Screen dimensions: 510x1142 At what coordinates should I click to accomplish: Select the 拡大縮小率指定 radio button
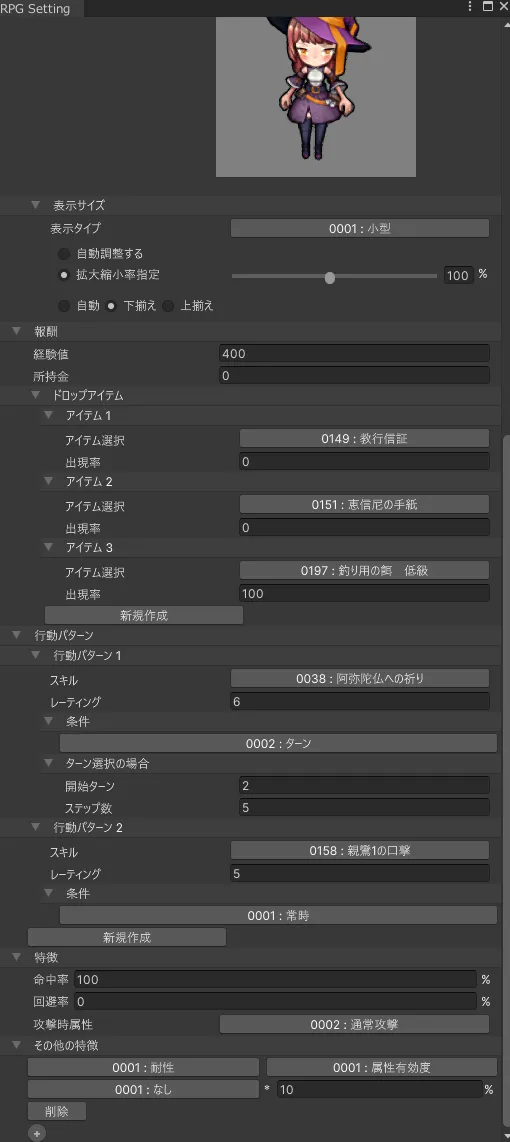[x=64, y=275]
